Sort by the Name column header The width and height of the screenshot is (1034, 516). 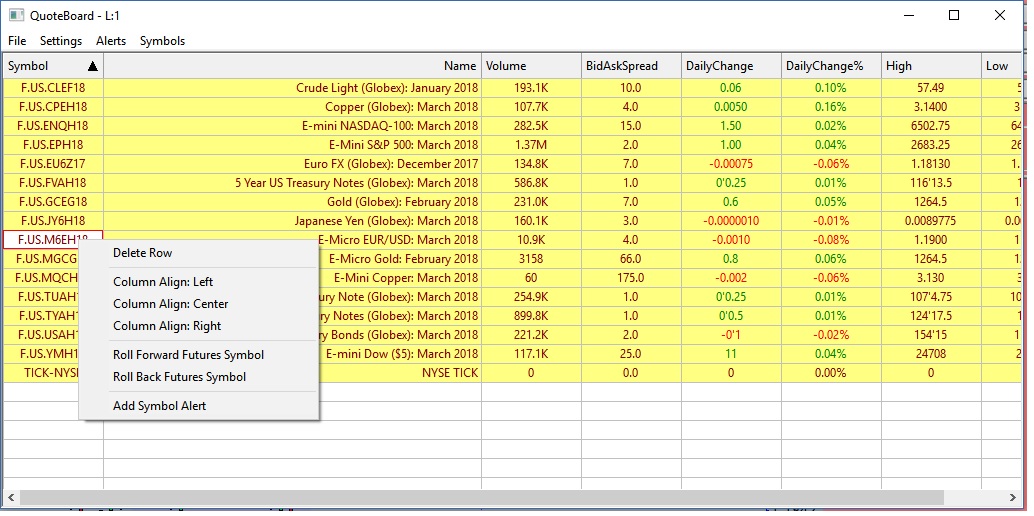click(x=293, y=66)
